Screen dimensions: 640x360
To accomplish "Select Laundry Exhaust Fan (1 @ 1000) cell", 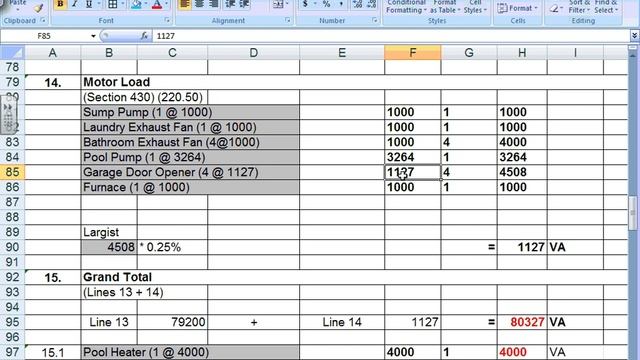I will (190, 127).
